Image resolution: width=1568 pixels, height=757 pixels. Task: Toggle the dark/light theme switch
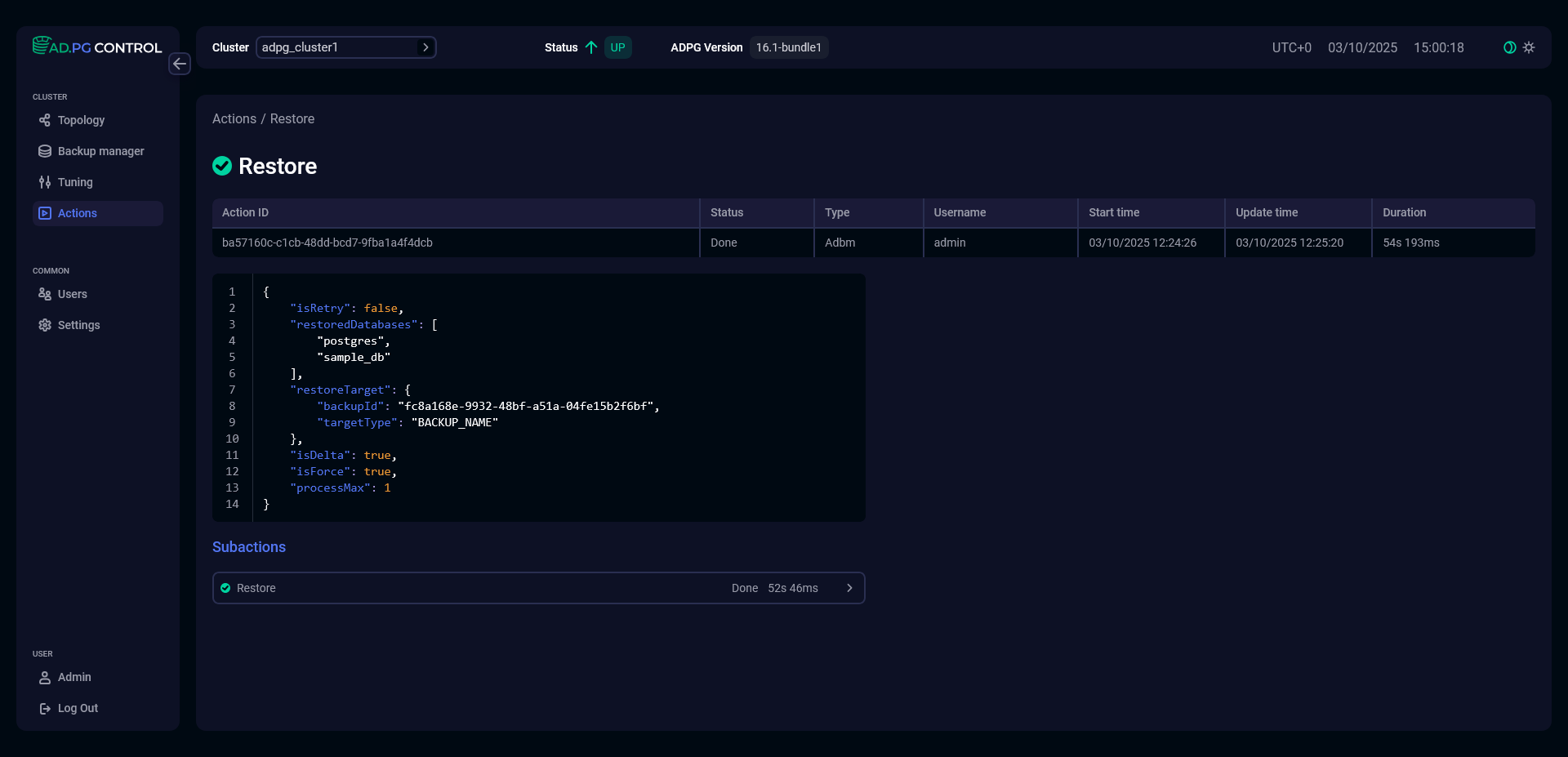click(x=1508, y=47)
